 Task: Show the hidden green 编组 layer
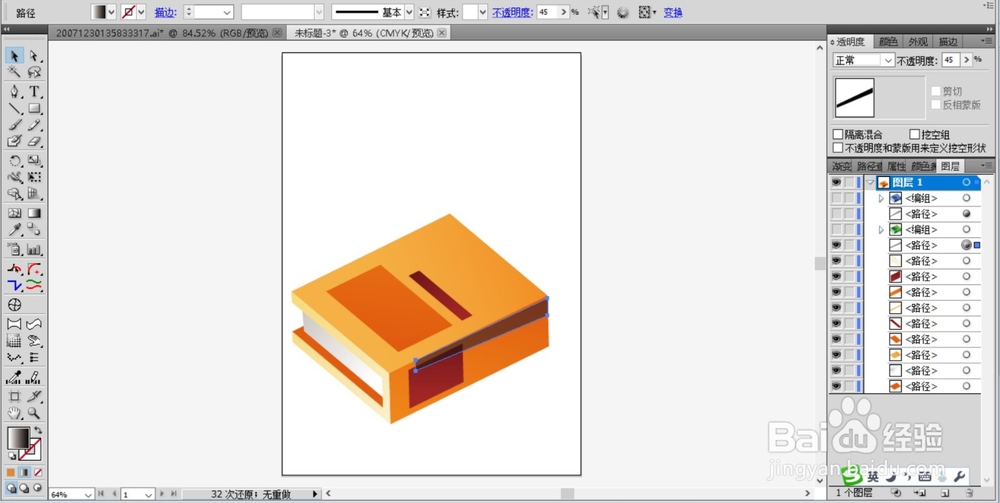coord(836,230)
